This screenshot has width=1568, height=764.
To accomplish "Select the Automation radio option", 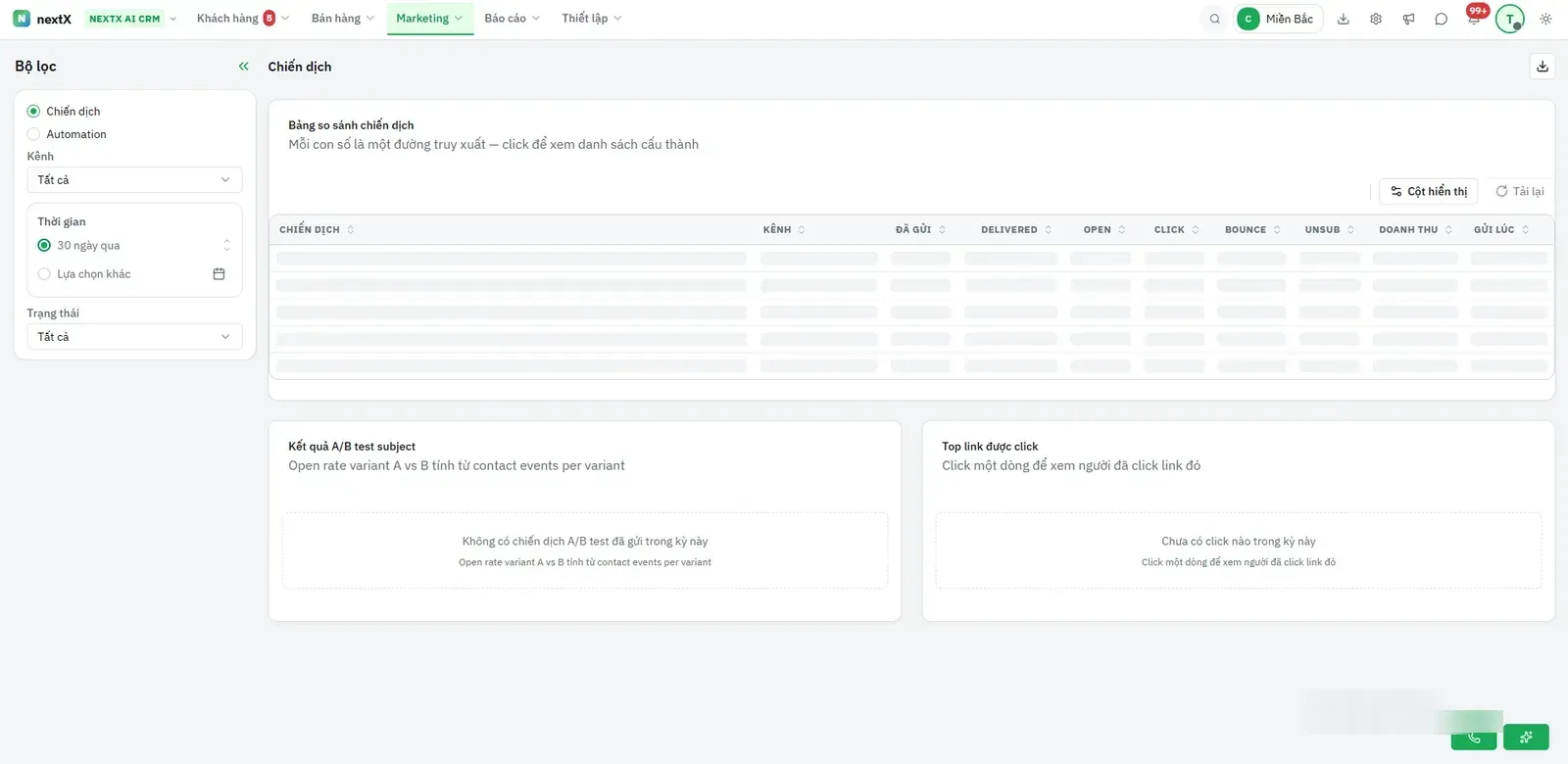I will [x=33, y=134].
